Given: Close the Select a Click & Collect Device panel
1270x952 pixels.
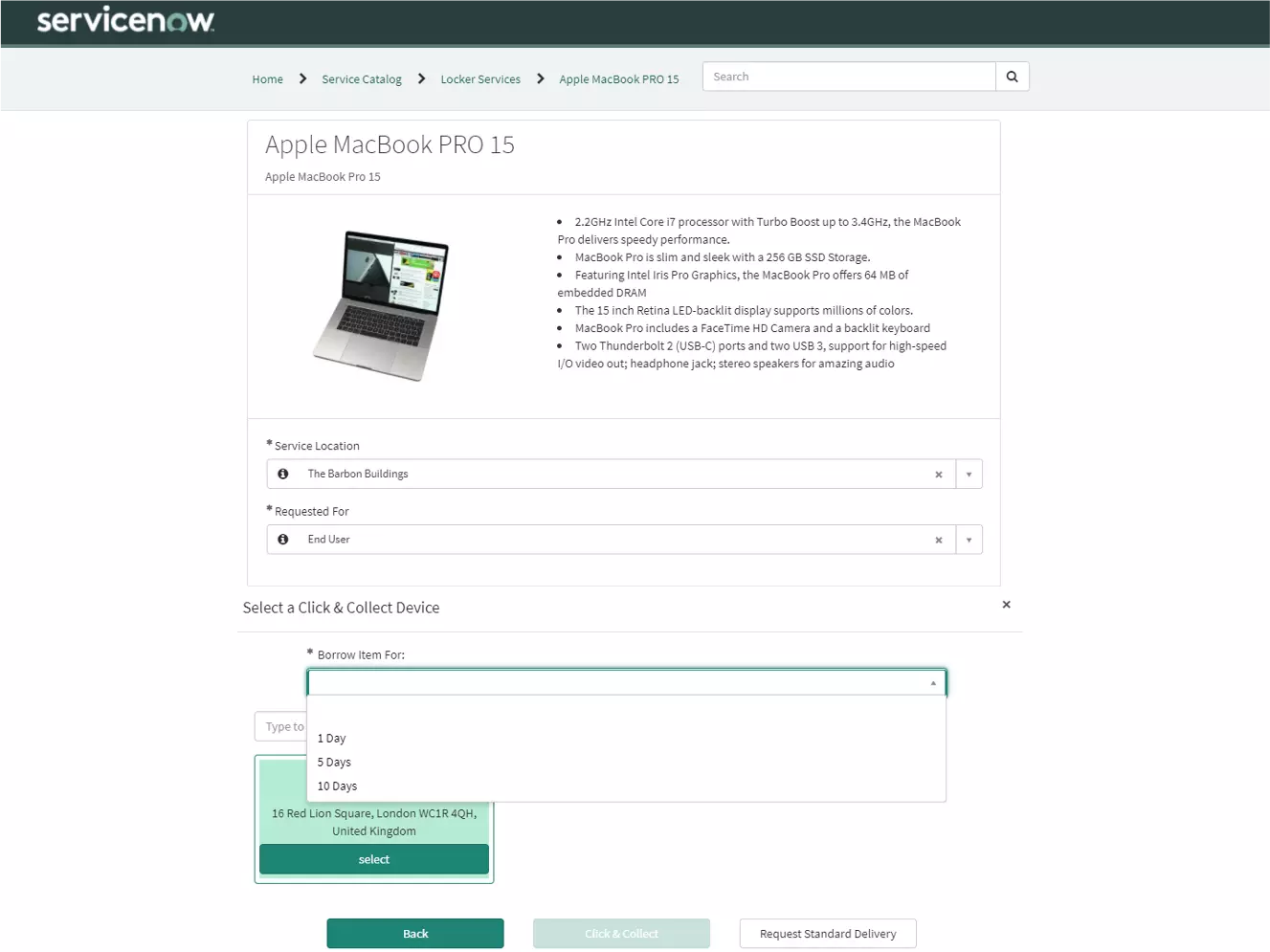Looking at the screenshot, I should tap(1006, 605).
